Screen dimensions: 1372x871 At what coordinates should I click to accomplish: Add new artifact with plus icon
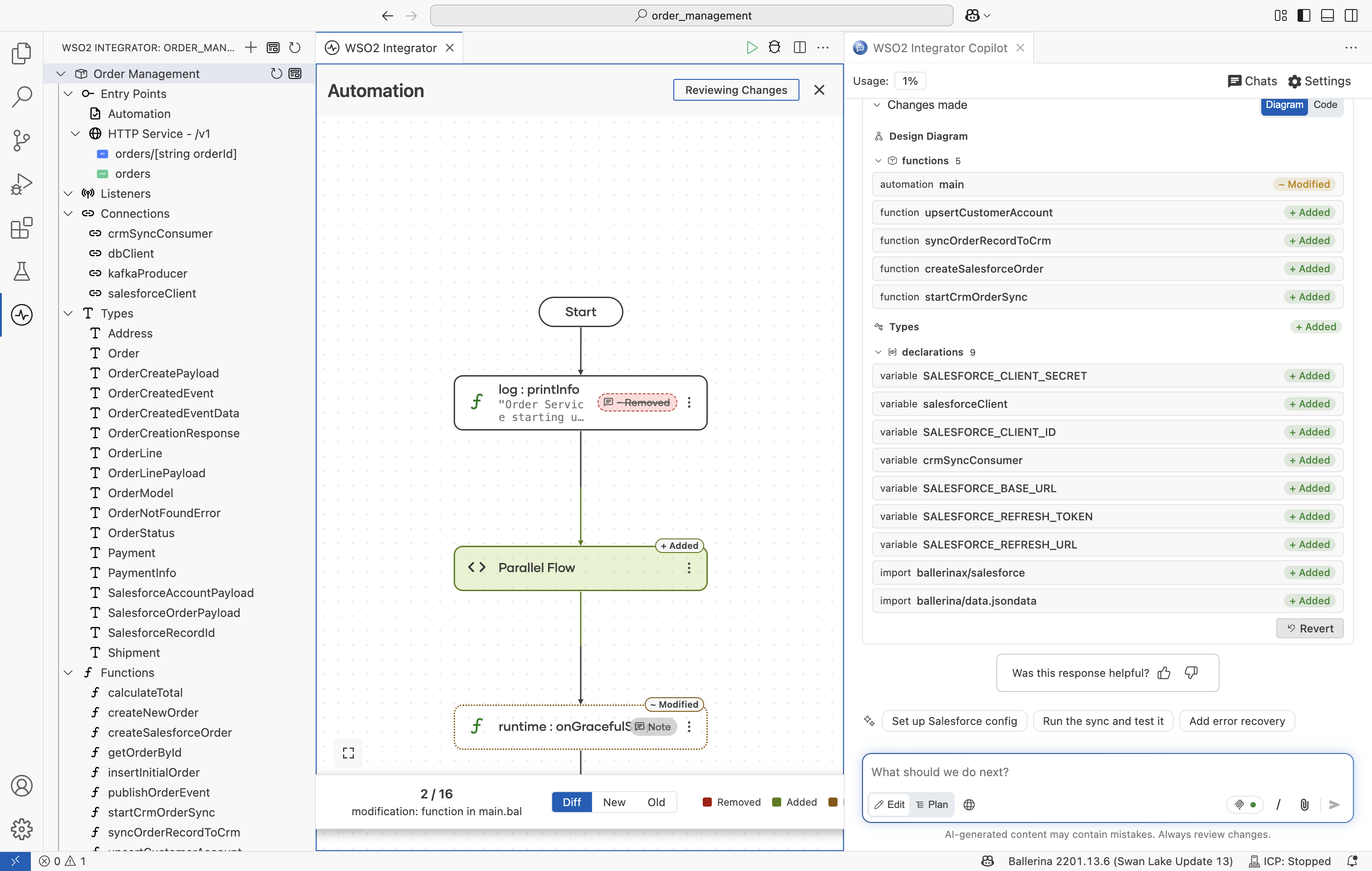pos(251,47)
